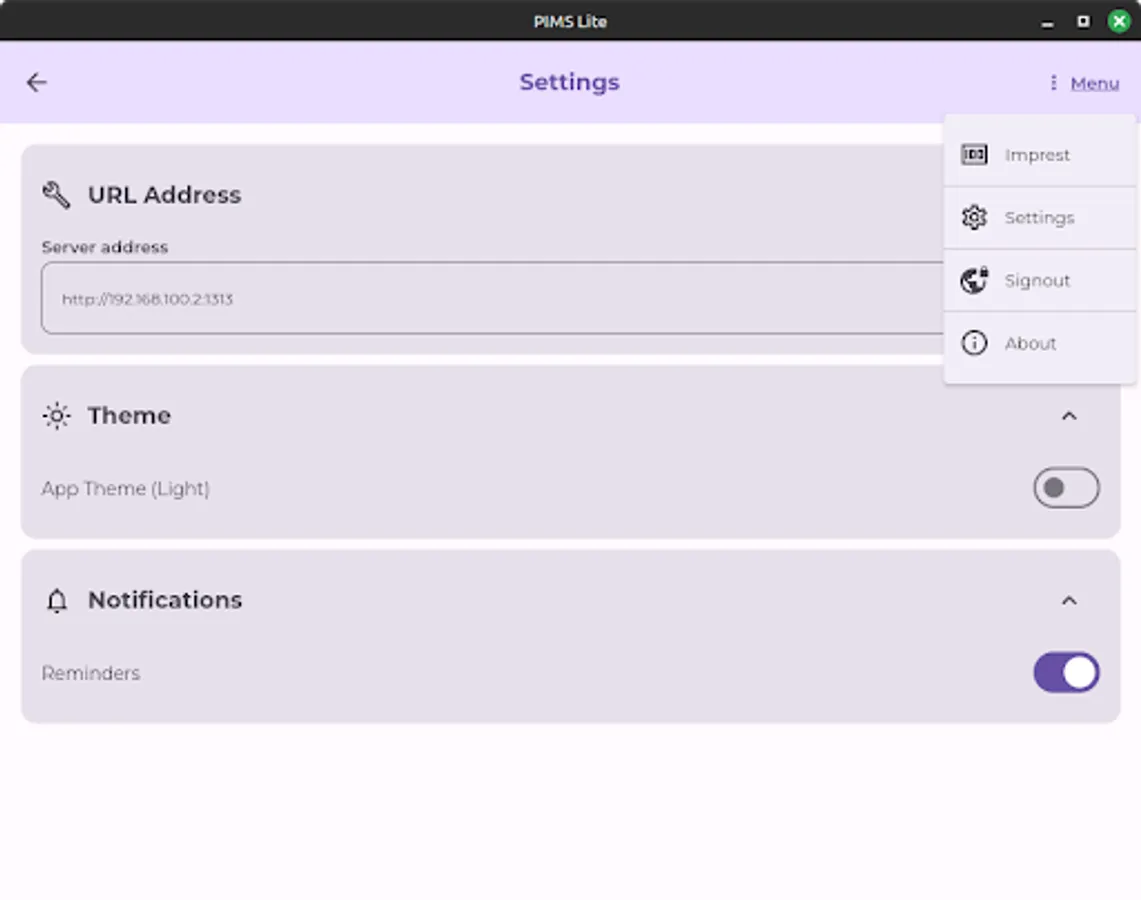
Task: Open the About entry in the menu
Action: [x=1030, y=343]
